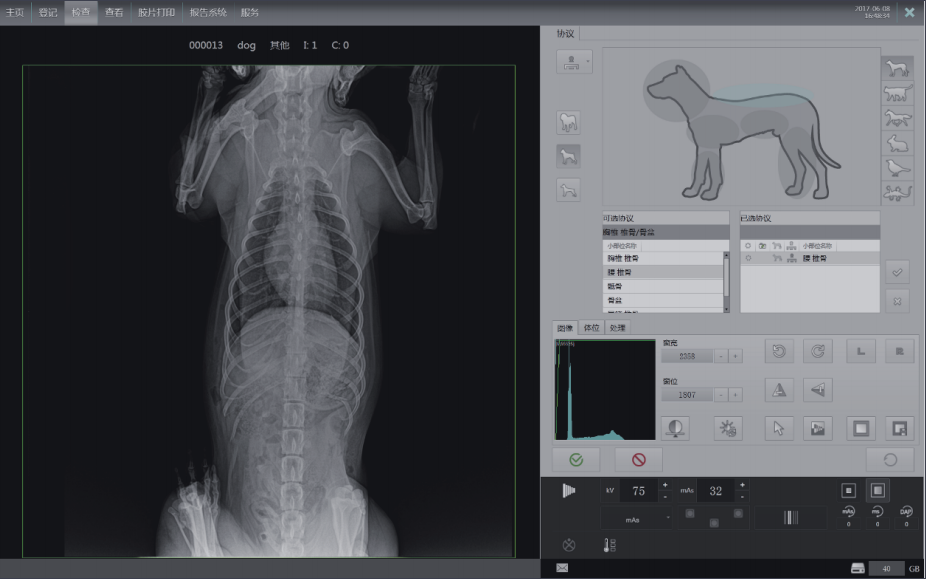
Task: Select the medium dog size option
Action: pos(568,156)
